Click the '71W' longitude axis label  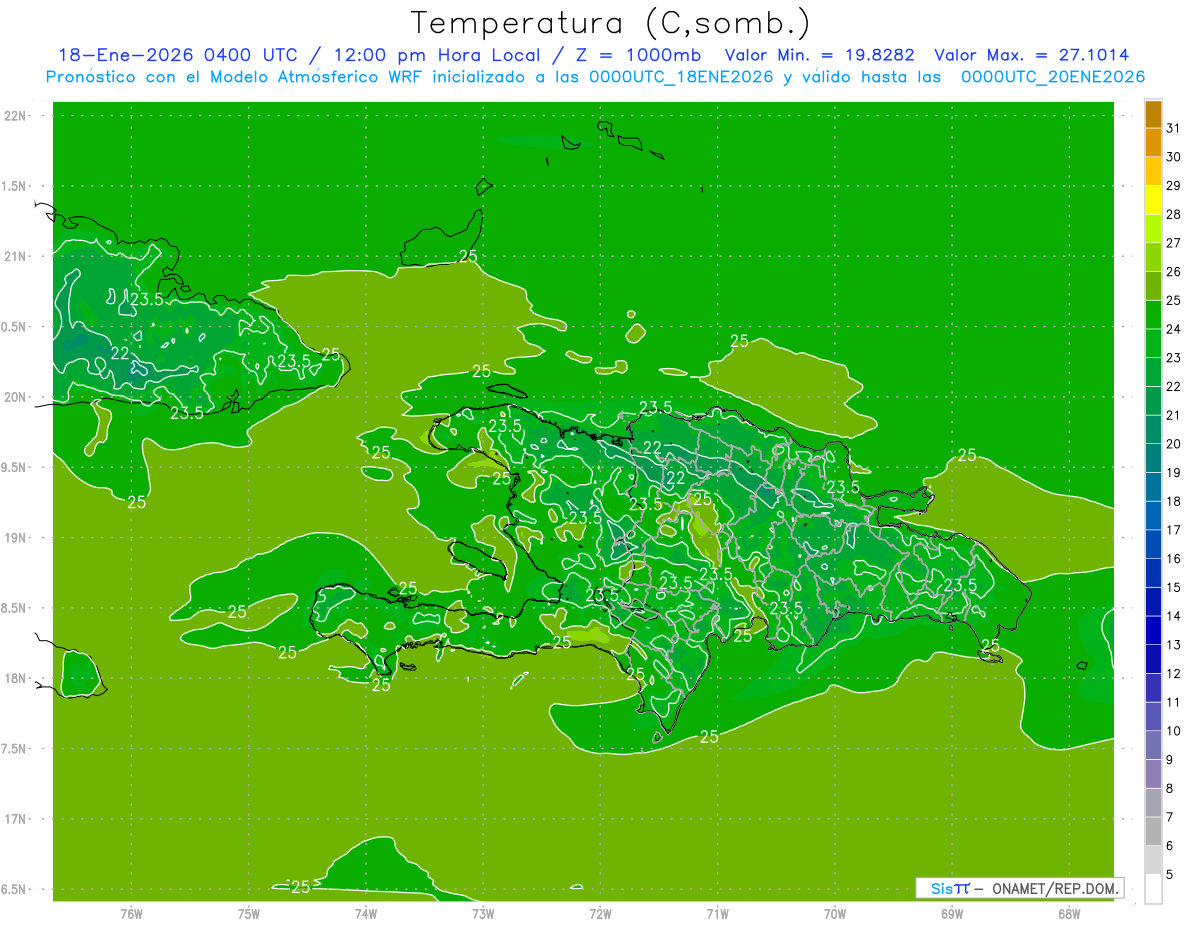click(717, 913)
